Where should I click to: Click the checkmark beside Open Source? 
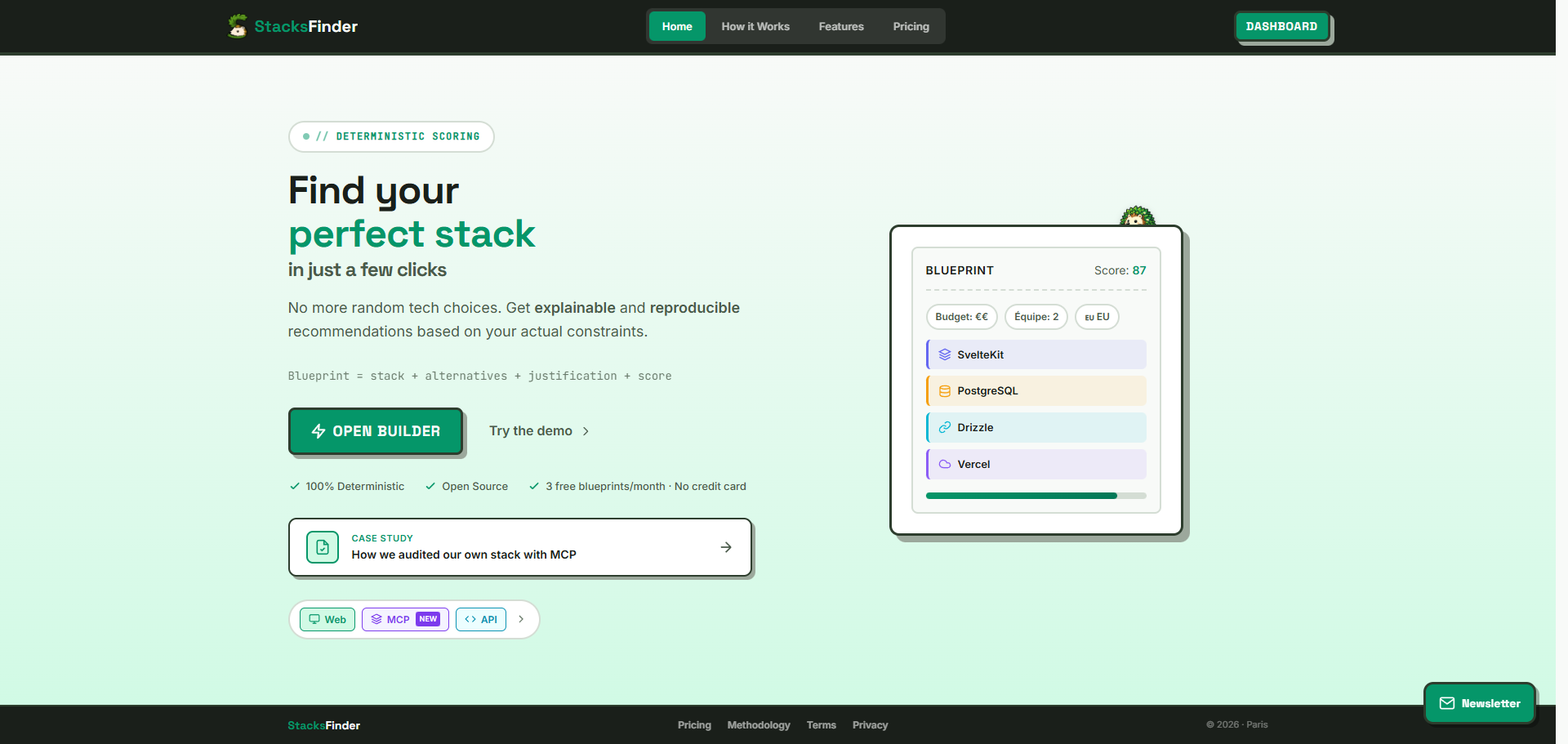click(430, 486)
